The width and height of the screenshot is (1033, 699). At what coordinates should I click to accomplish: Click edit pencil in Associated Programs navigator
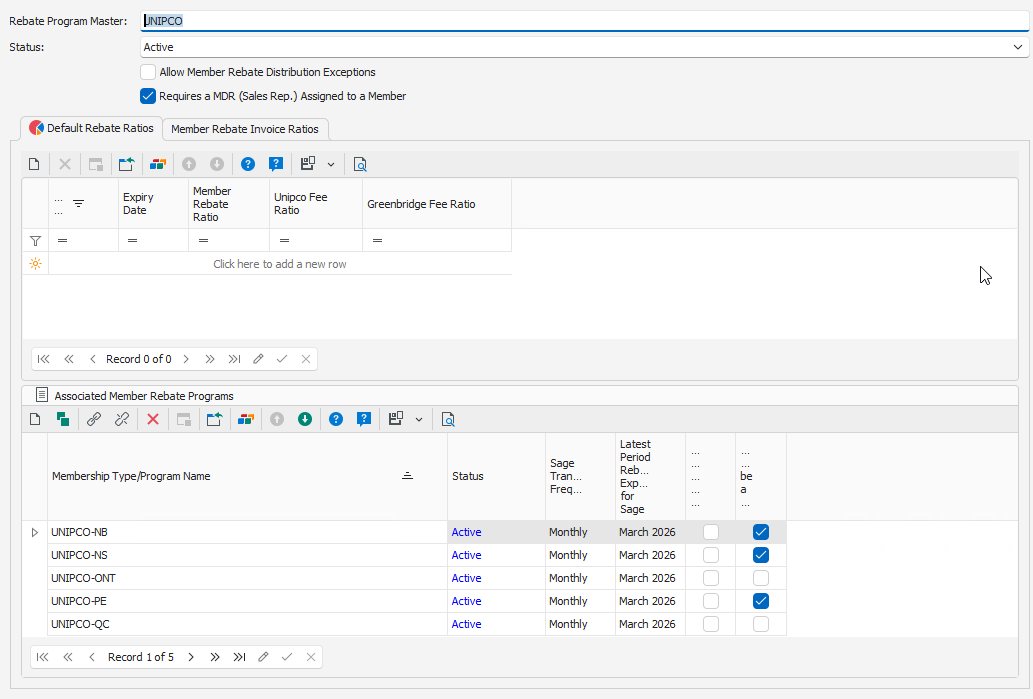(x=263, y=657)
